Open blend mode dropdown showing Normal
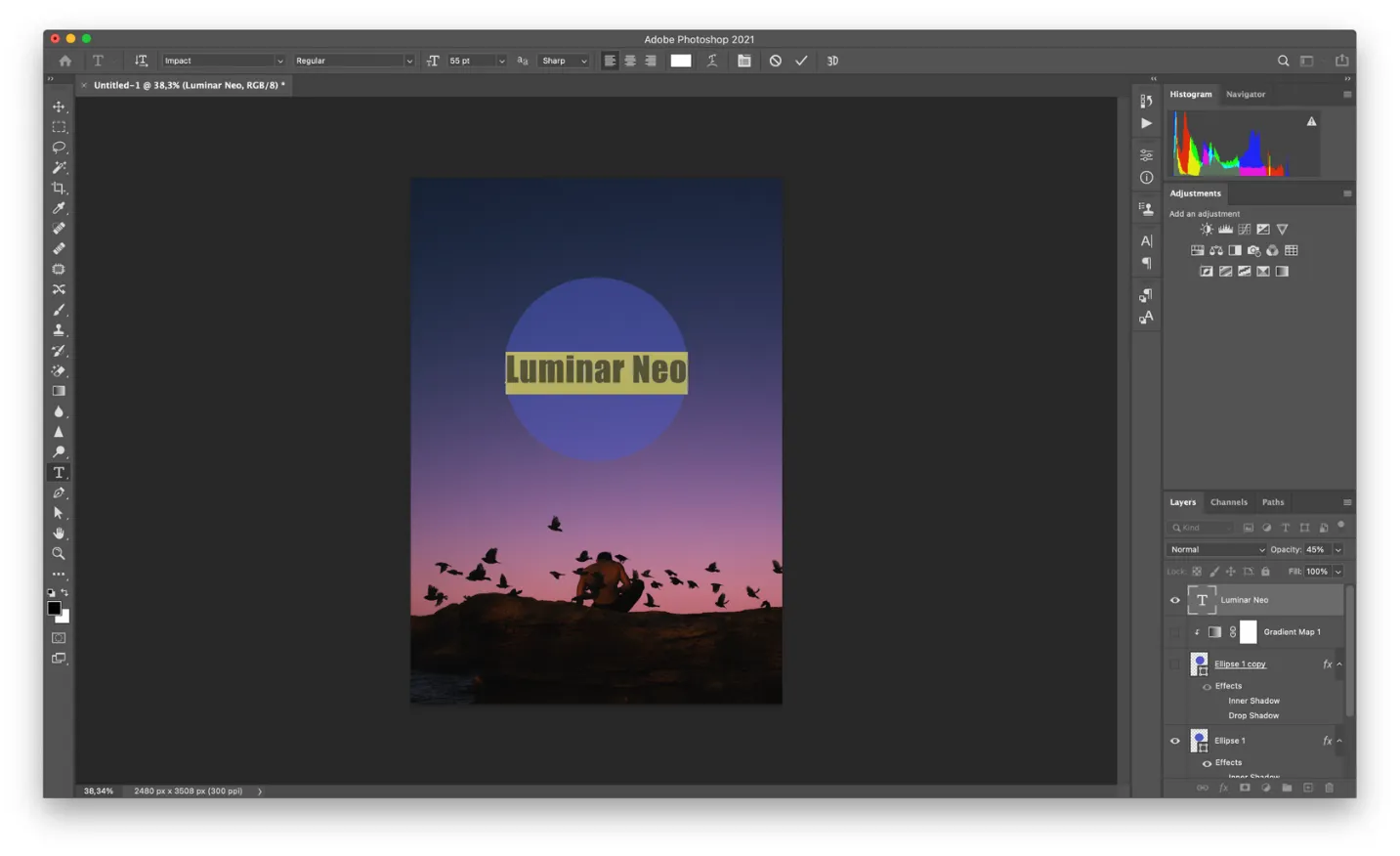 pos(1217,550)
